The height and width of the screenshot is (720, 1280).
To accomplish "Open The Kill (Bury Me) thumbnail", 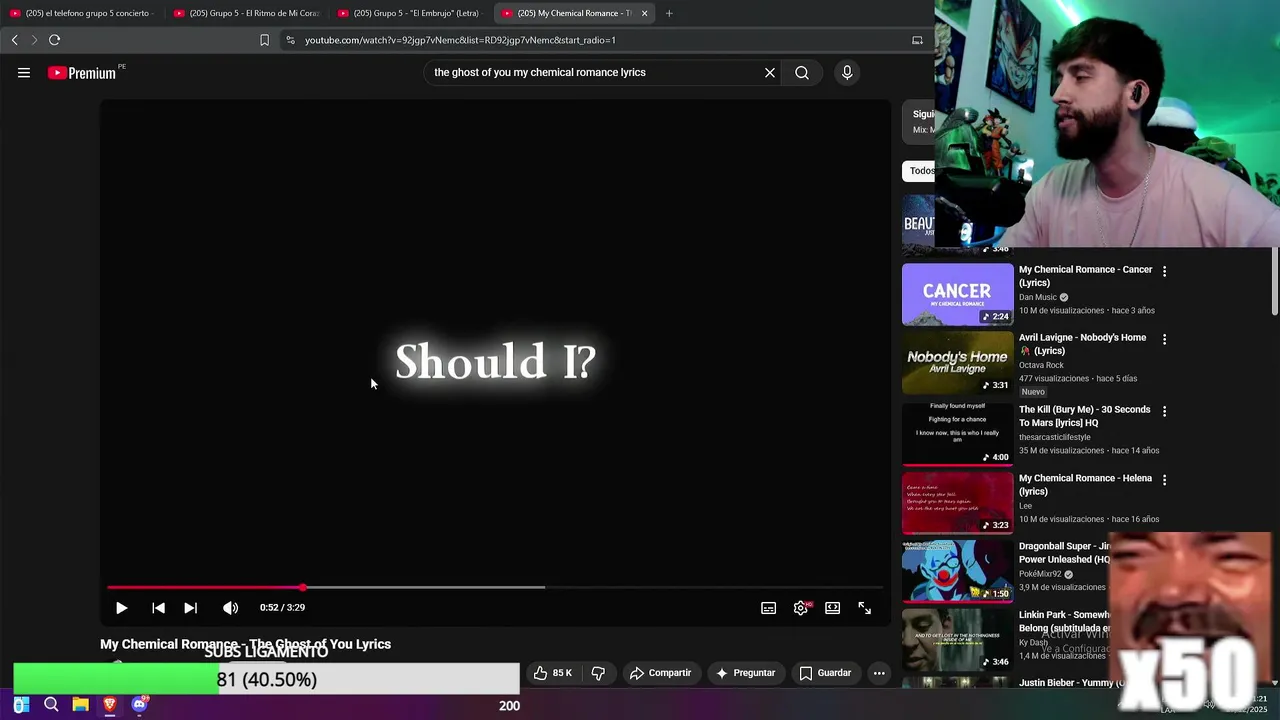I will pos(957,434).
